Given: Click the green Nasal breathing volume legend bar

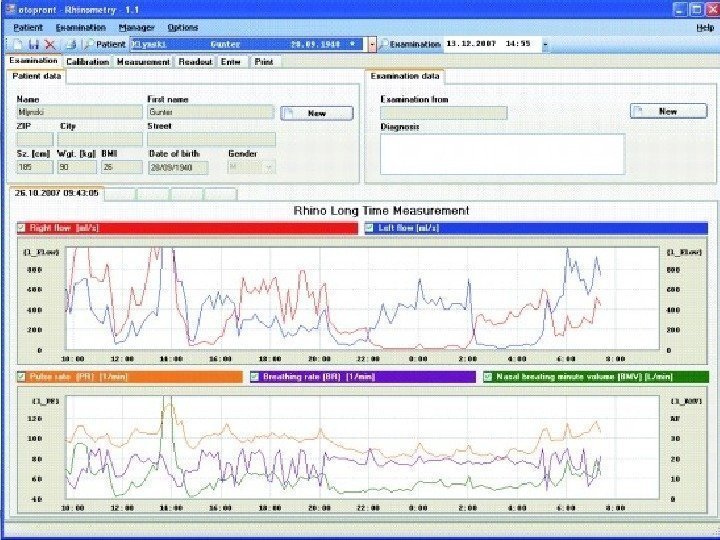Looking at the screenshot, I should click(x=596, y=377).
